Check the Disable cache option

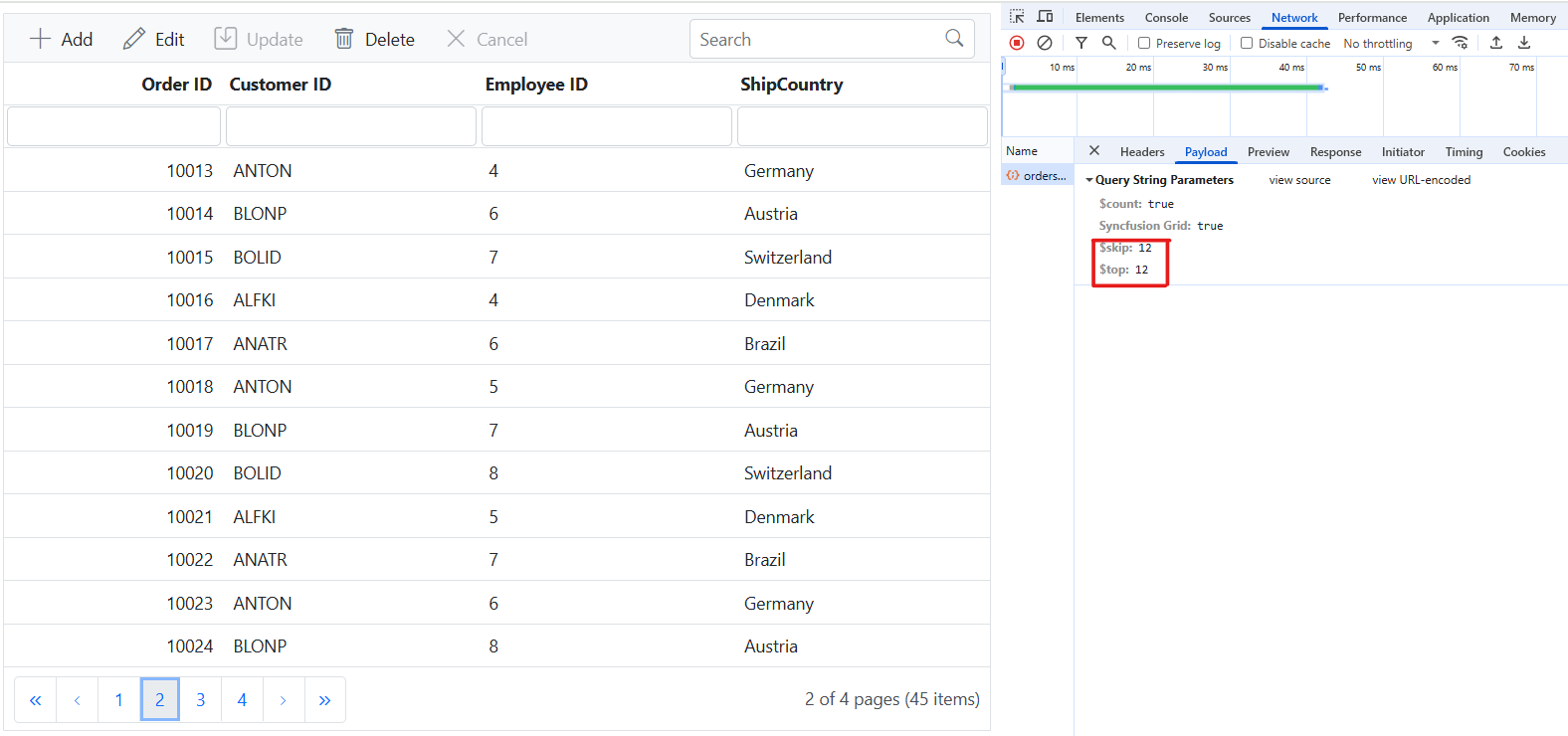click(x=1247, y=44)
